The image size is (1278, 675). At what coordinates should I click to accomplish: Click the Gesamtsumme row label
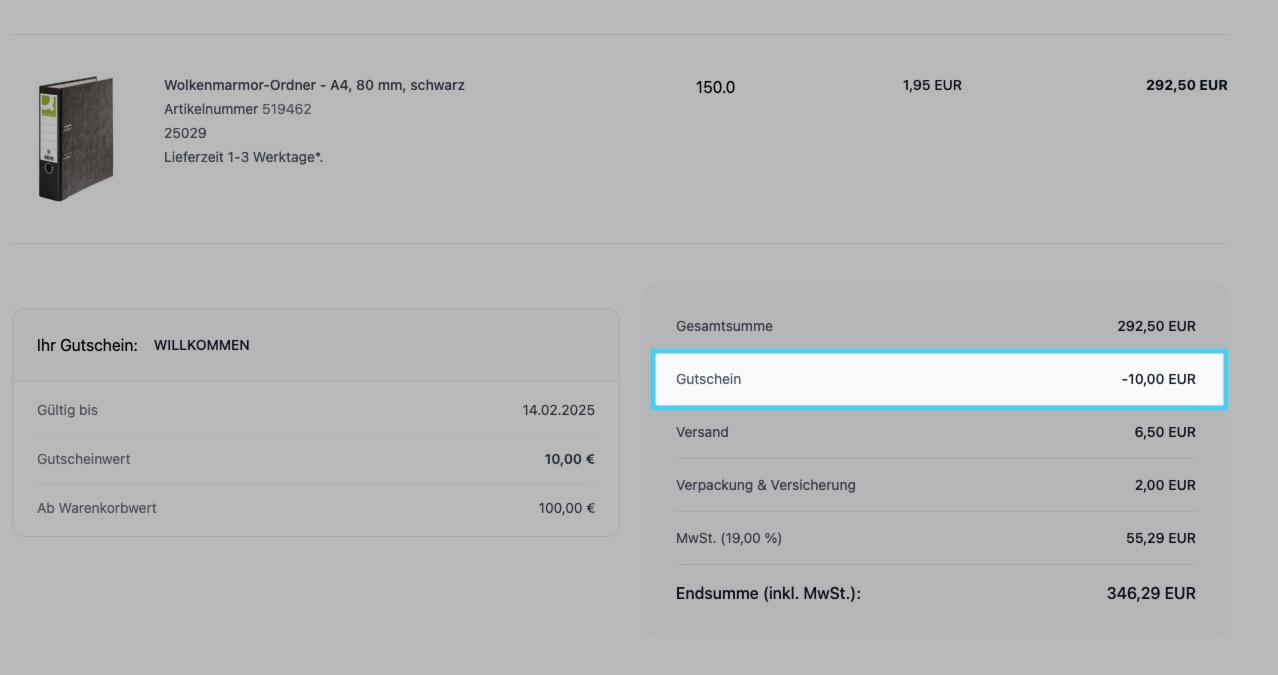click(724, 326)
